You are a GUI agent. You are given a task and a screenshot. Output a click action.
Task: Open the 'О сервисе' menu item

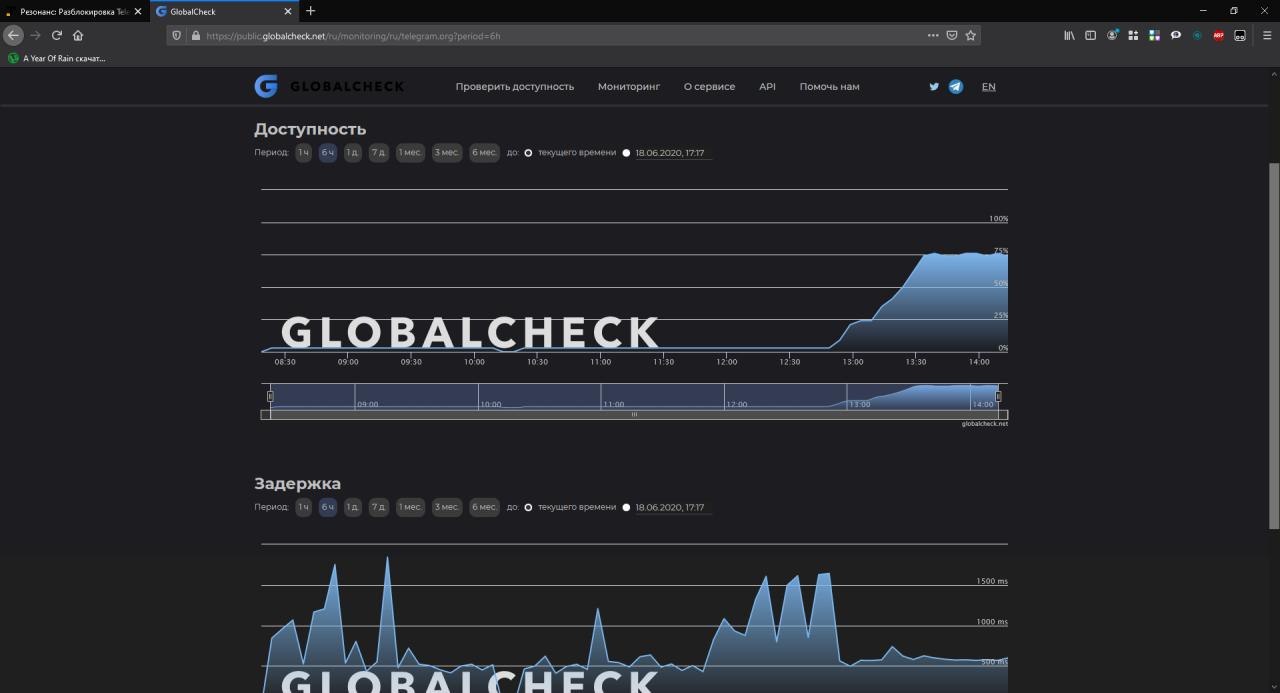click(x=709, y=87)
